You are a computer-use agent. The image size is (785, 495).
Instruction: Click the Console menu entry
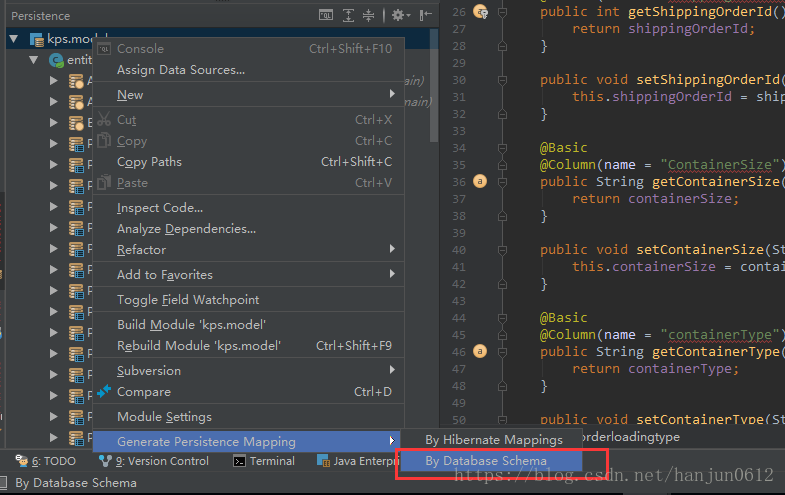coord(248,49)
